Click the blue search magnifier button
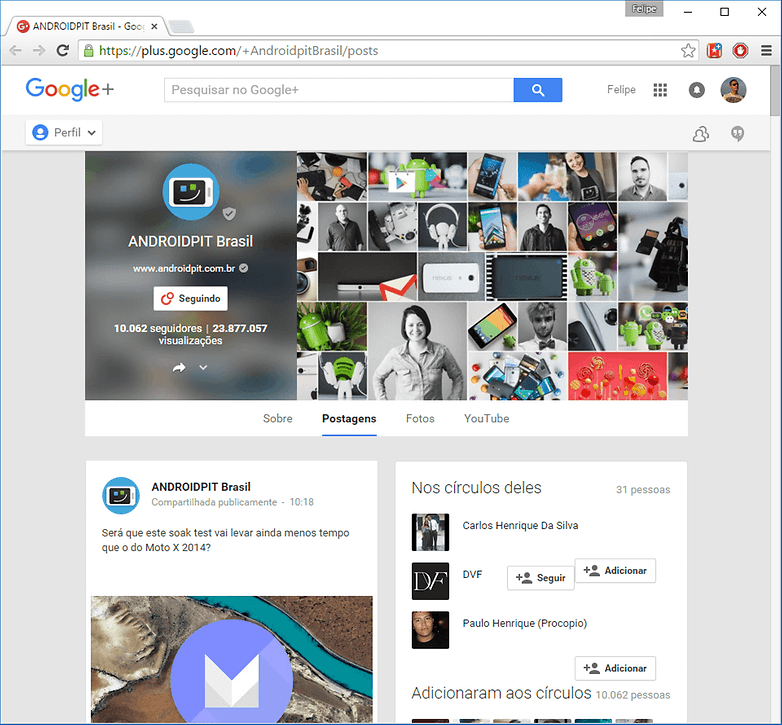Viewport: 782px width, 725px height. [538, 90]
